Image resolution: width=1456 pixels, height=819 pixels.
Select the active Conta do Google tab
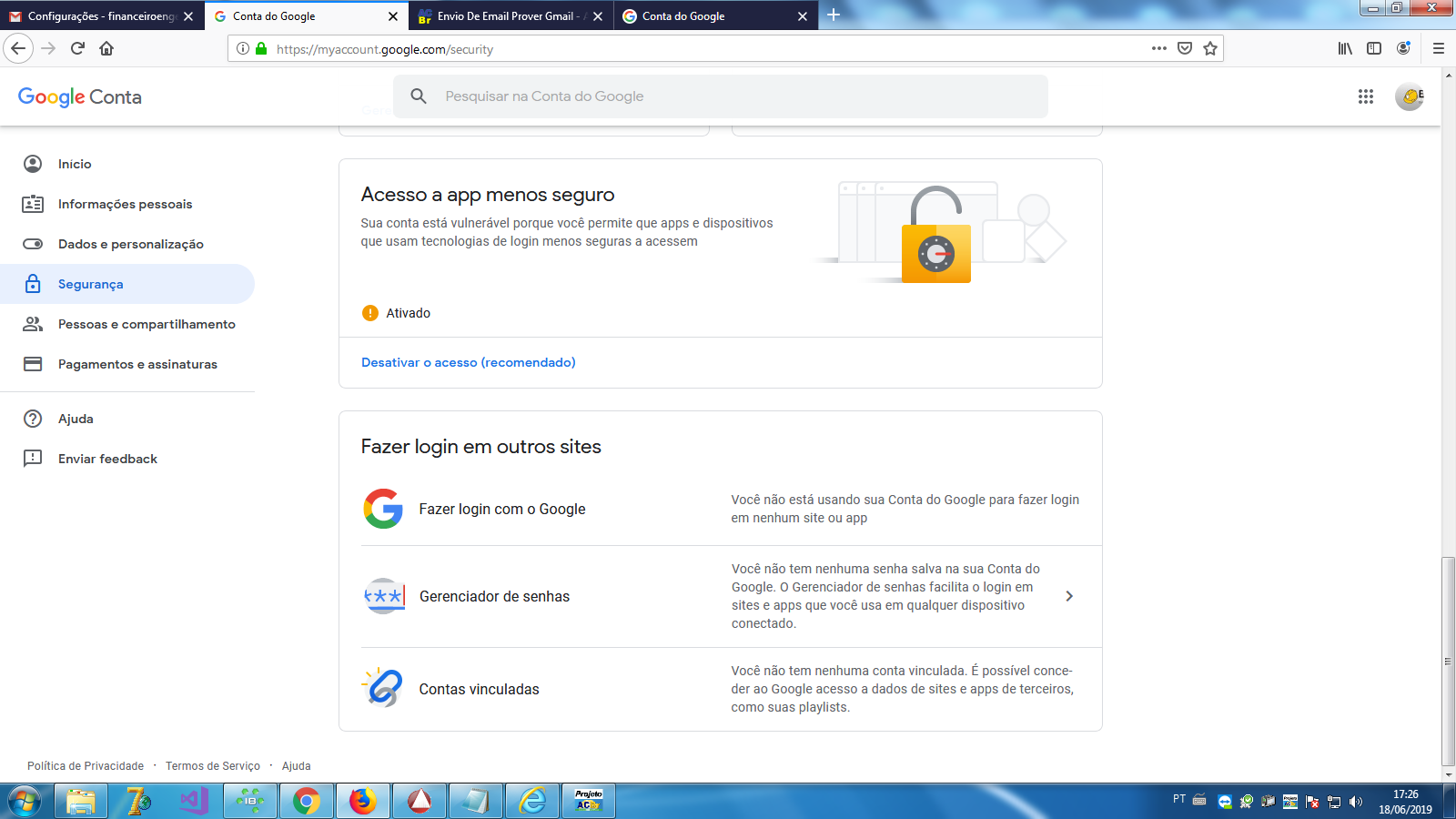[x=307, y=16]
